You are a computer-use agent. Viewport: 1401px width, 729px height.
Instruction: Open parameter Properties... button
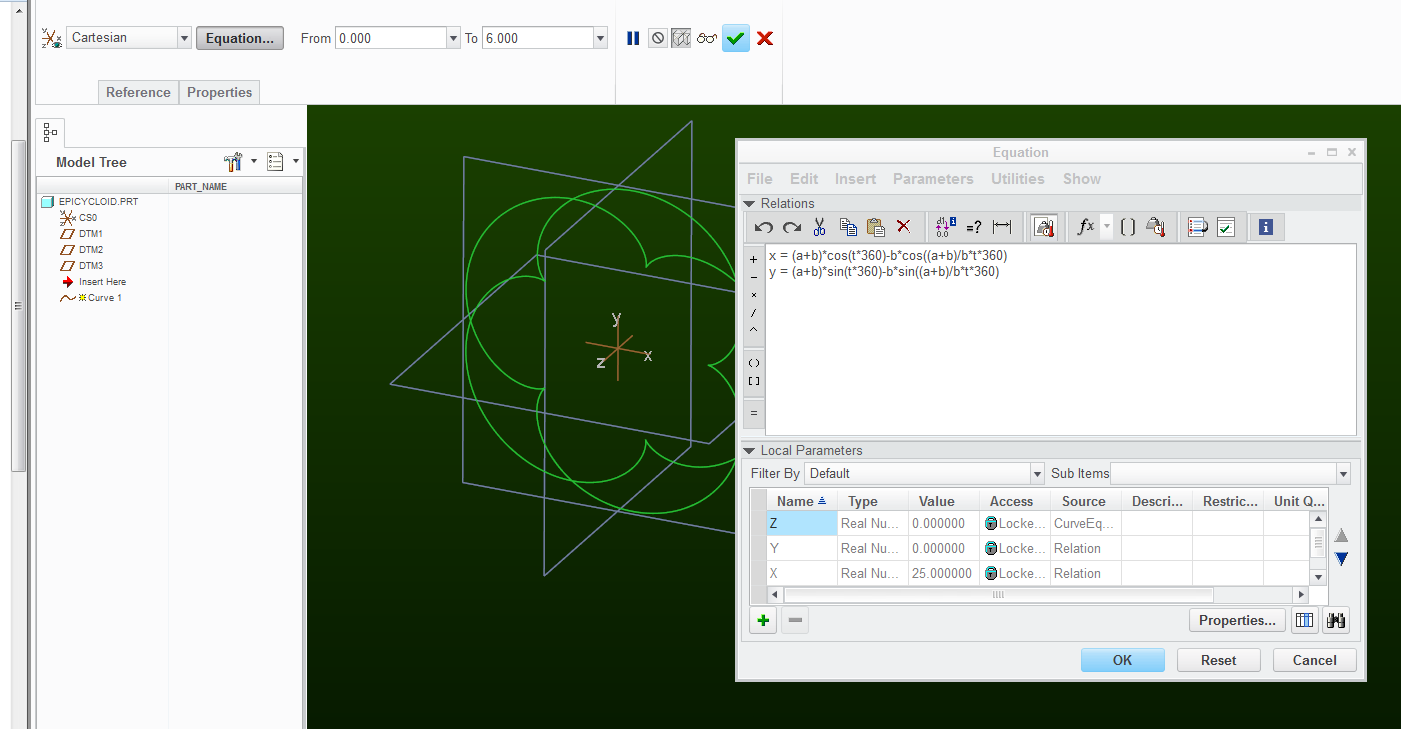(1238, 620)
